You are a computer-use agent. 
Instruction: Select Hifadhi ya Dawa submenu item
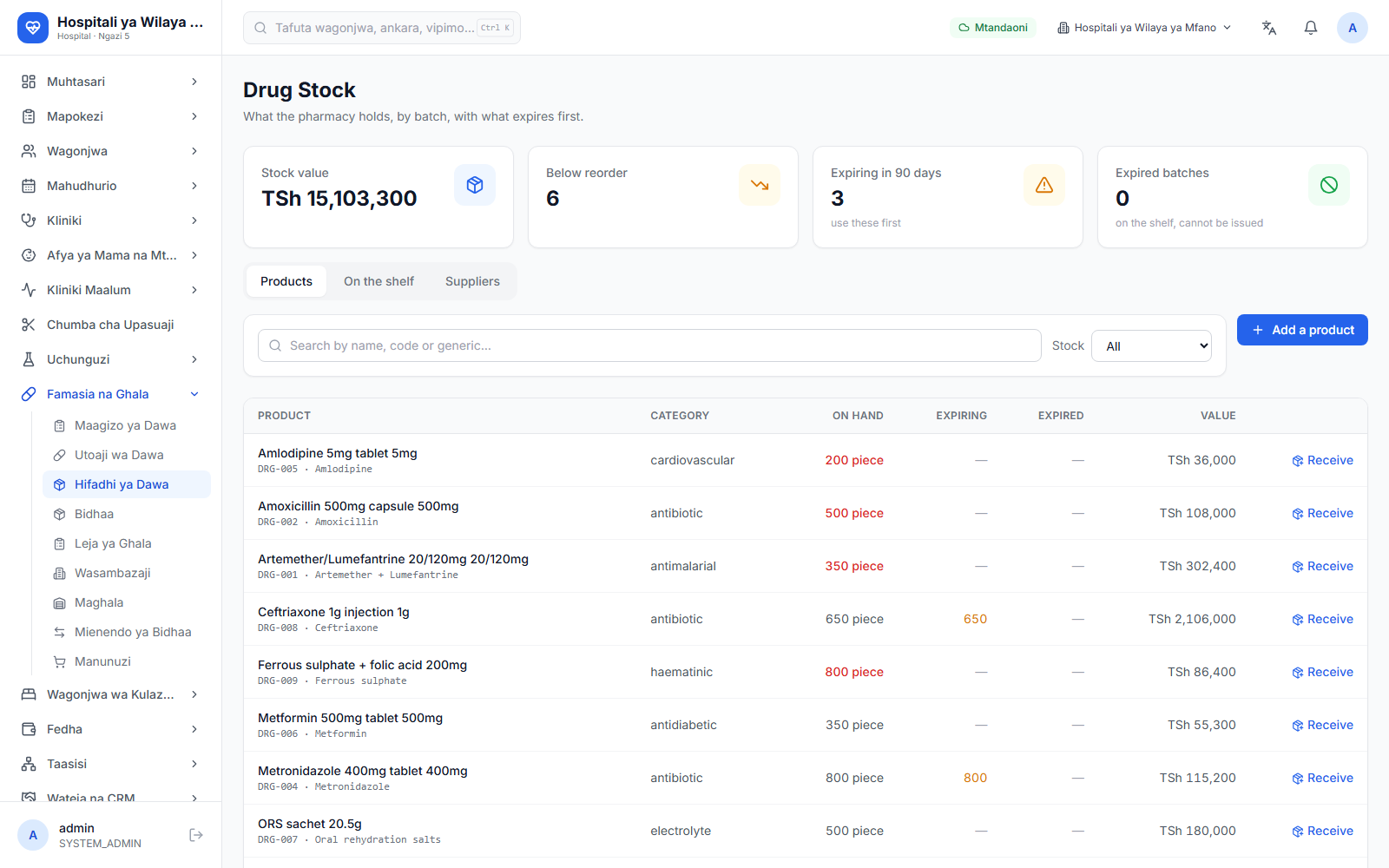point(127,484)
